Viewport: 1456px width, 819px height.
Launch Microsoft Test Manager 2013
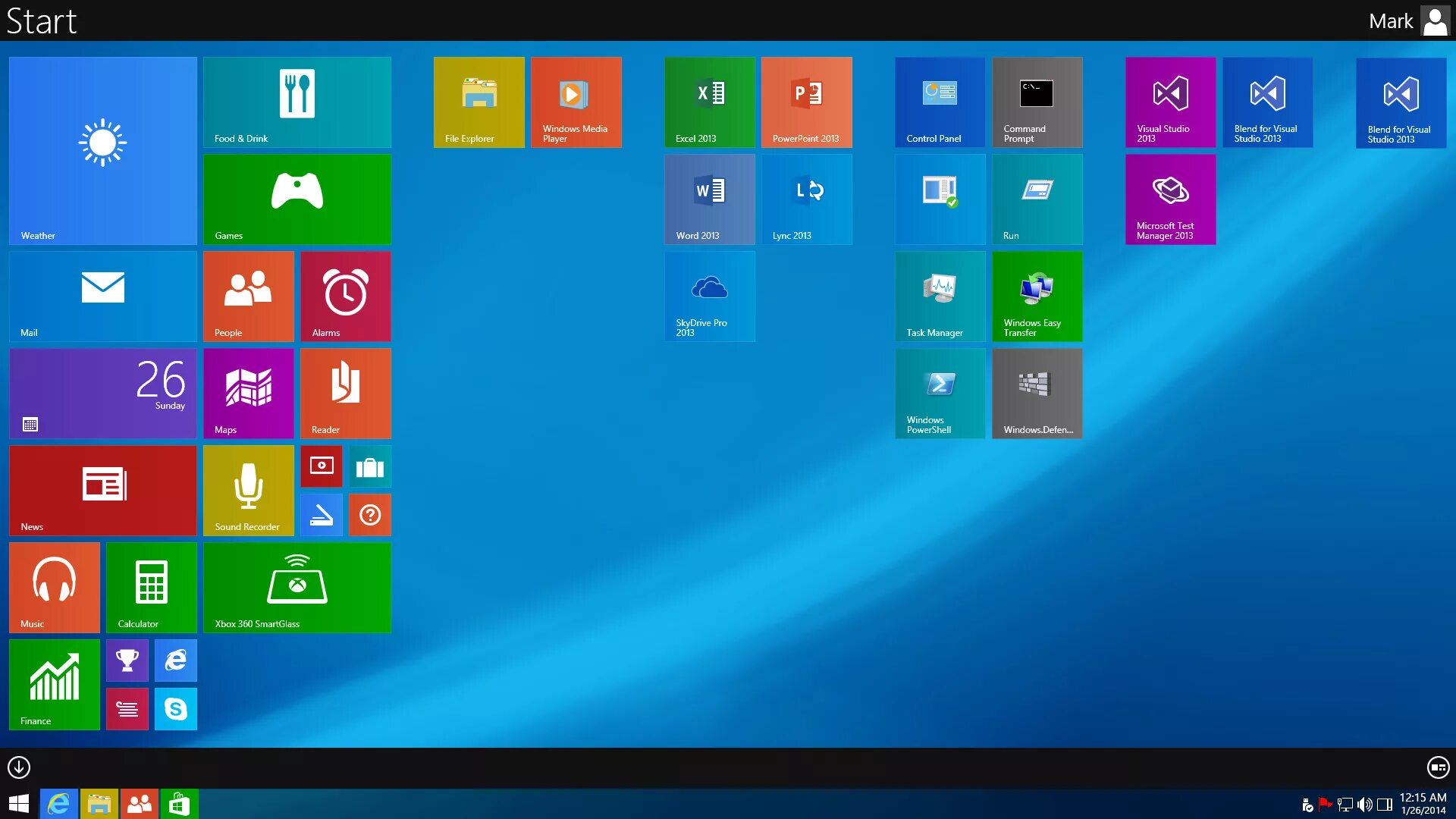1170,199
